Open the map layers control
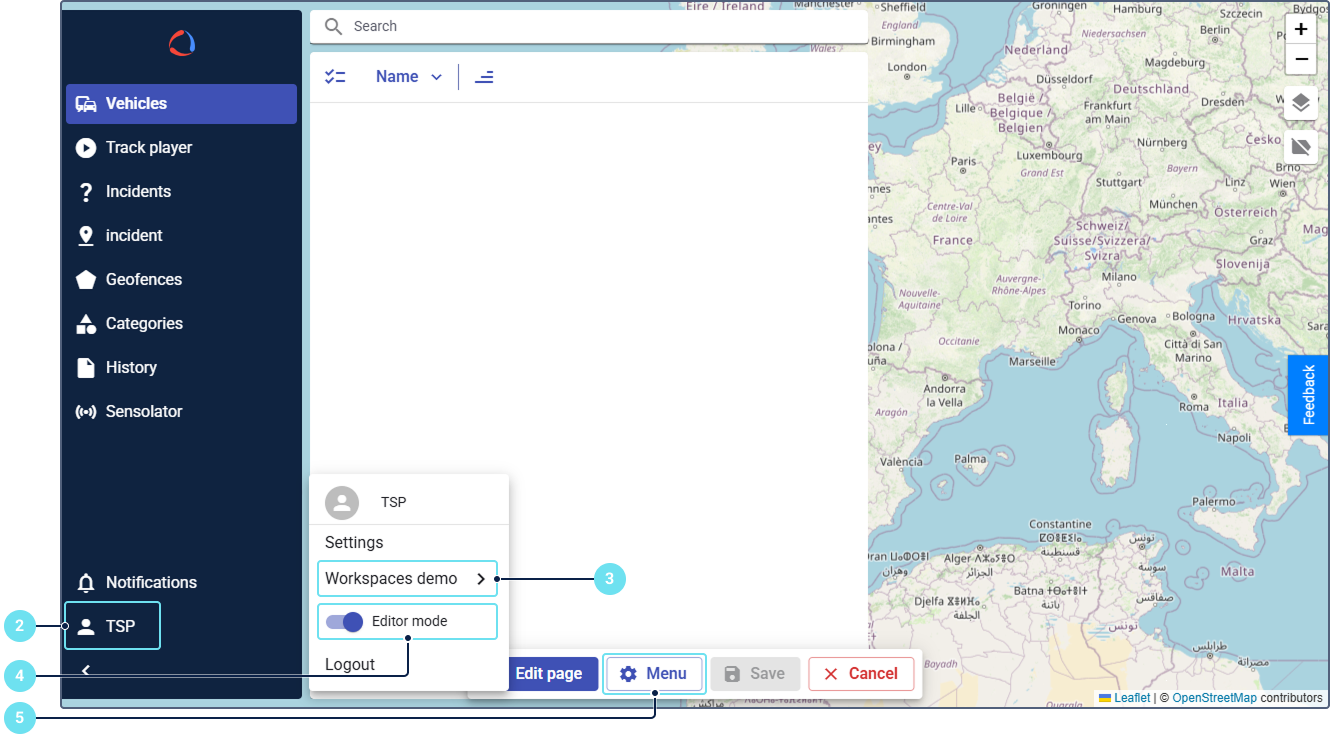1330x734 pixels. 1300,103
